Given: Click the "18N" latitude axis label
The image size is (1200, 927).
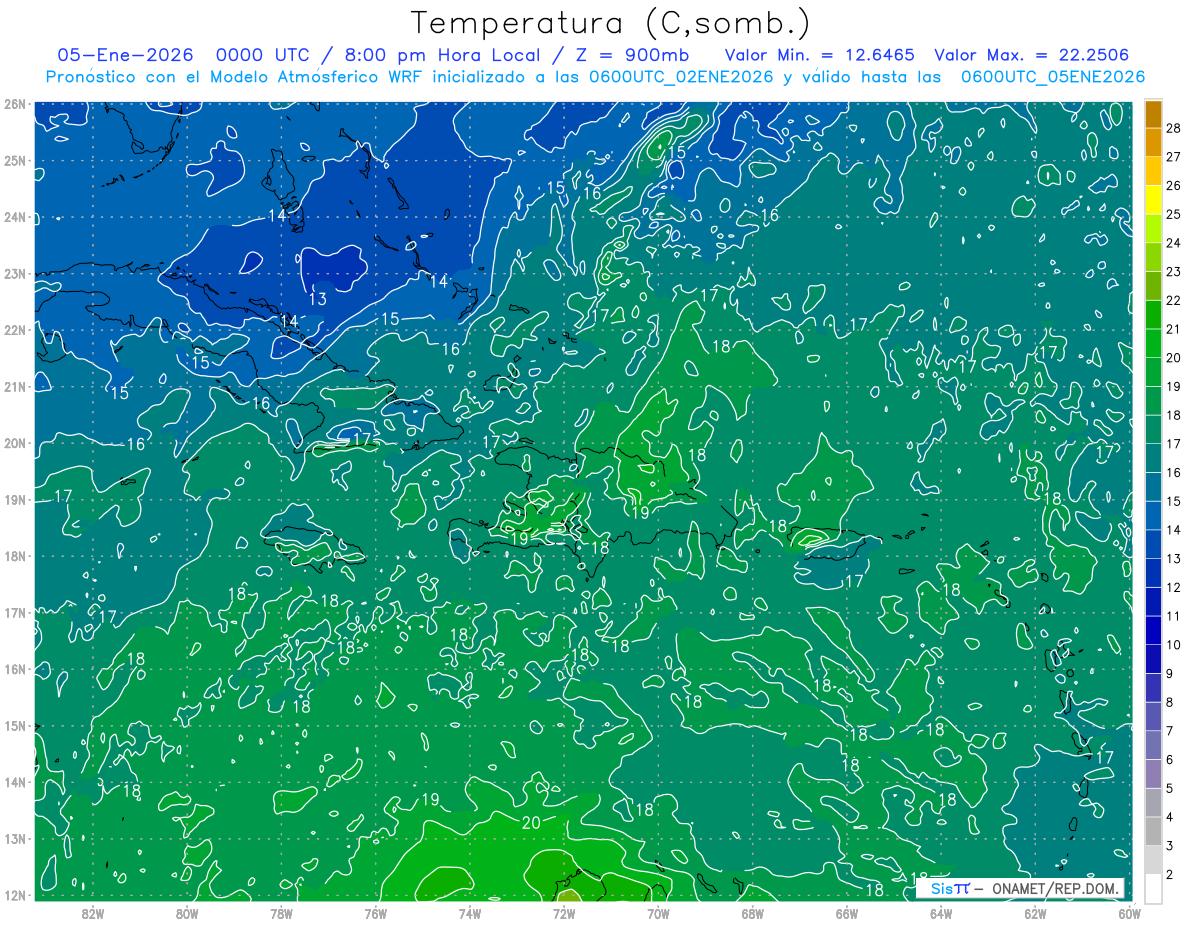Looking at the screenshot, I should click(x=14, y=556).
